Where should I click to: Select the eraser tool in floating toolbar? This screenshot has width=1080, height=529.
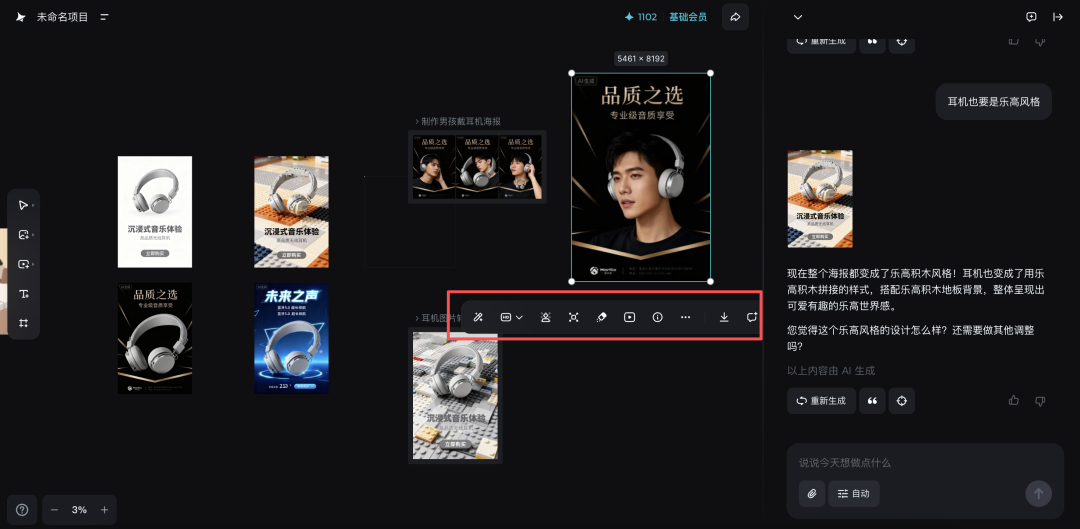(601, 318)
